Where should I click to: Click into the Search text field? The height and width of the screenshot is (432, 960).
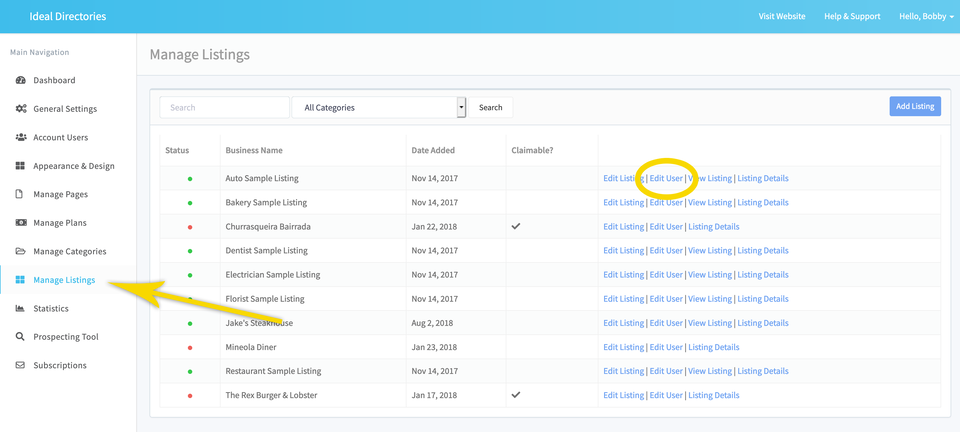224,108
